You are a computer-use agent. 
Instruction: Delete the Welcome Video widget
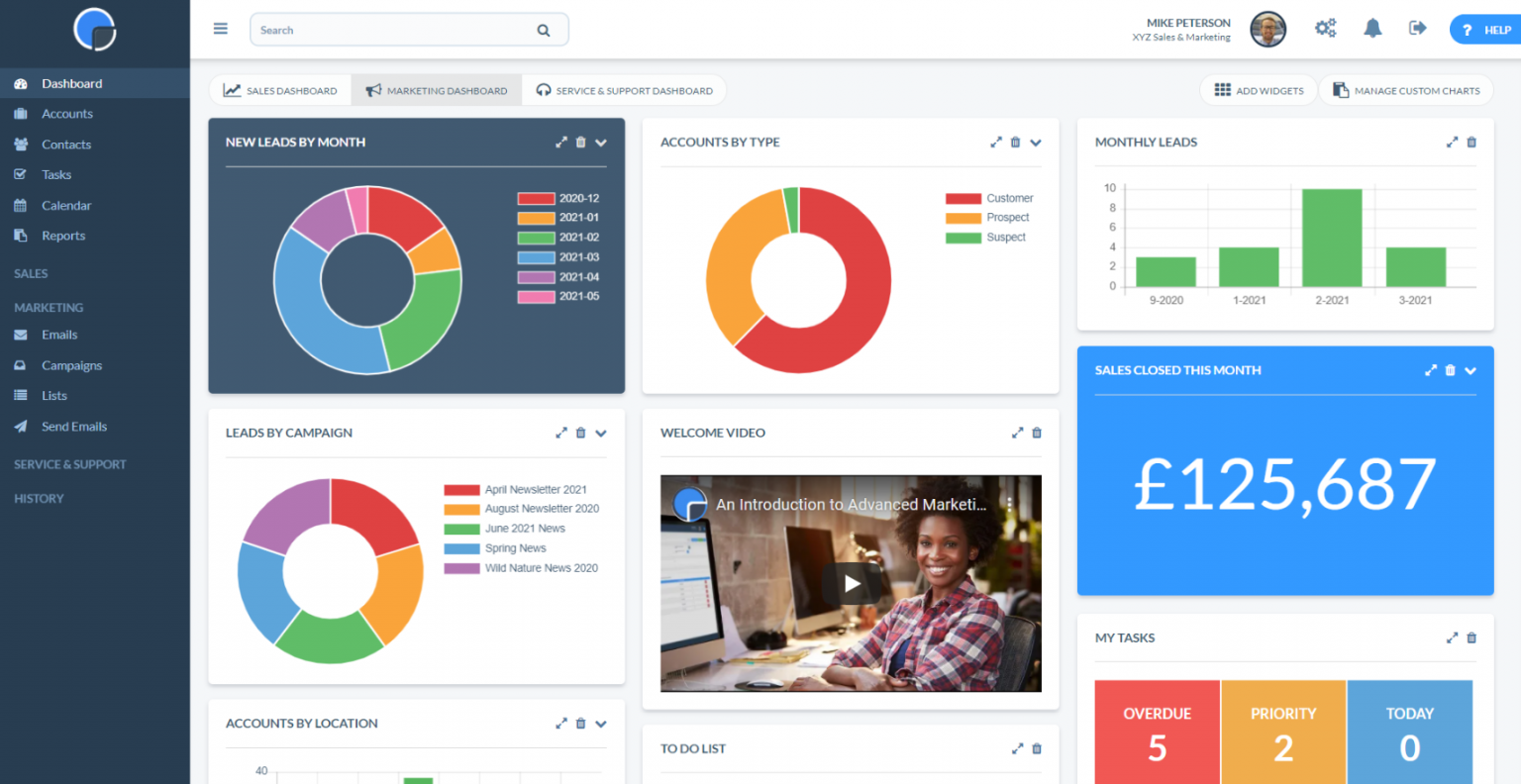pyautogui.click(x=1036, y=433)
